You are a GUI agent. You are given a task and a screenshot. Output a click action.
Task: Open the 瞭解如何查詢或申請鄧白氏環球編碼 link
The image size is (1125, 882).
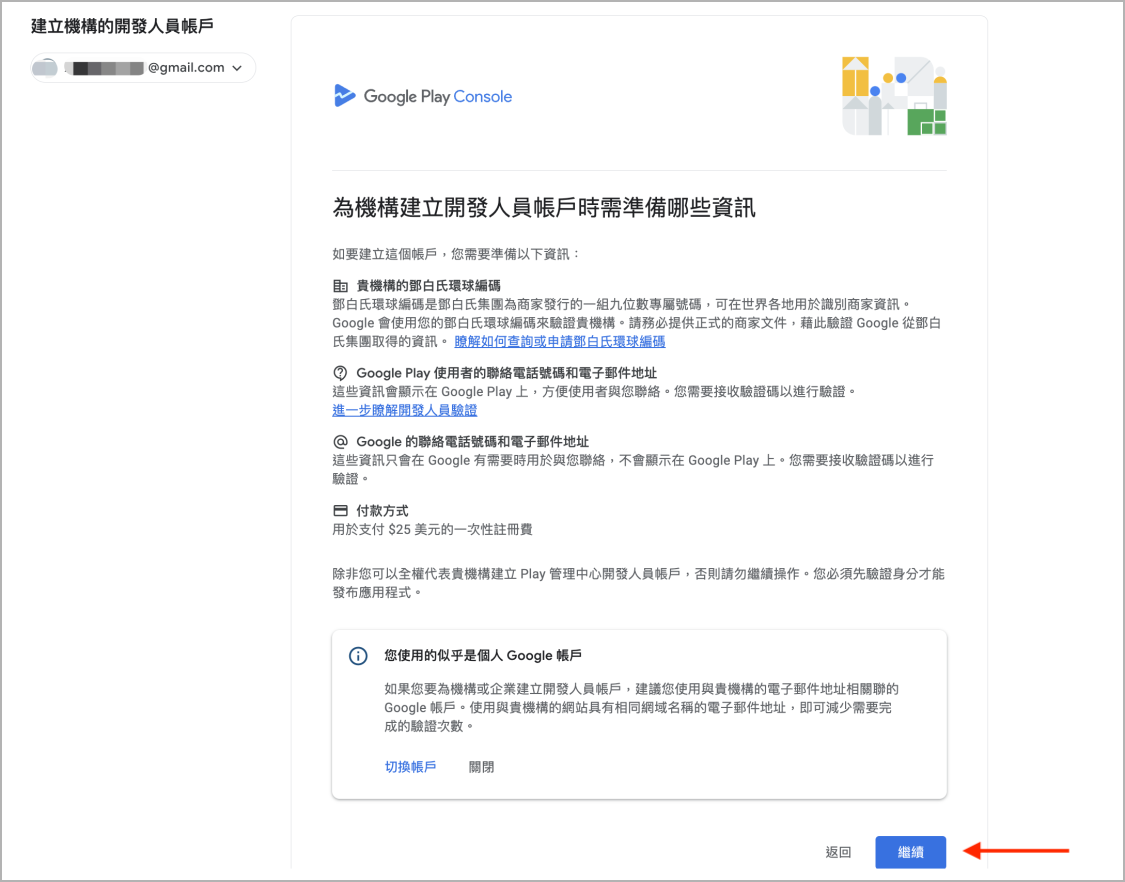560,342
